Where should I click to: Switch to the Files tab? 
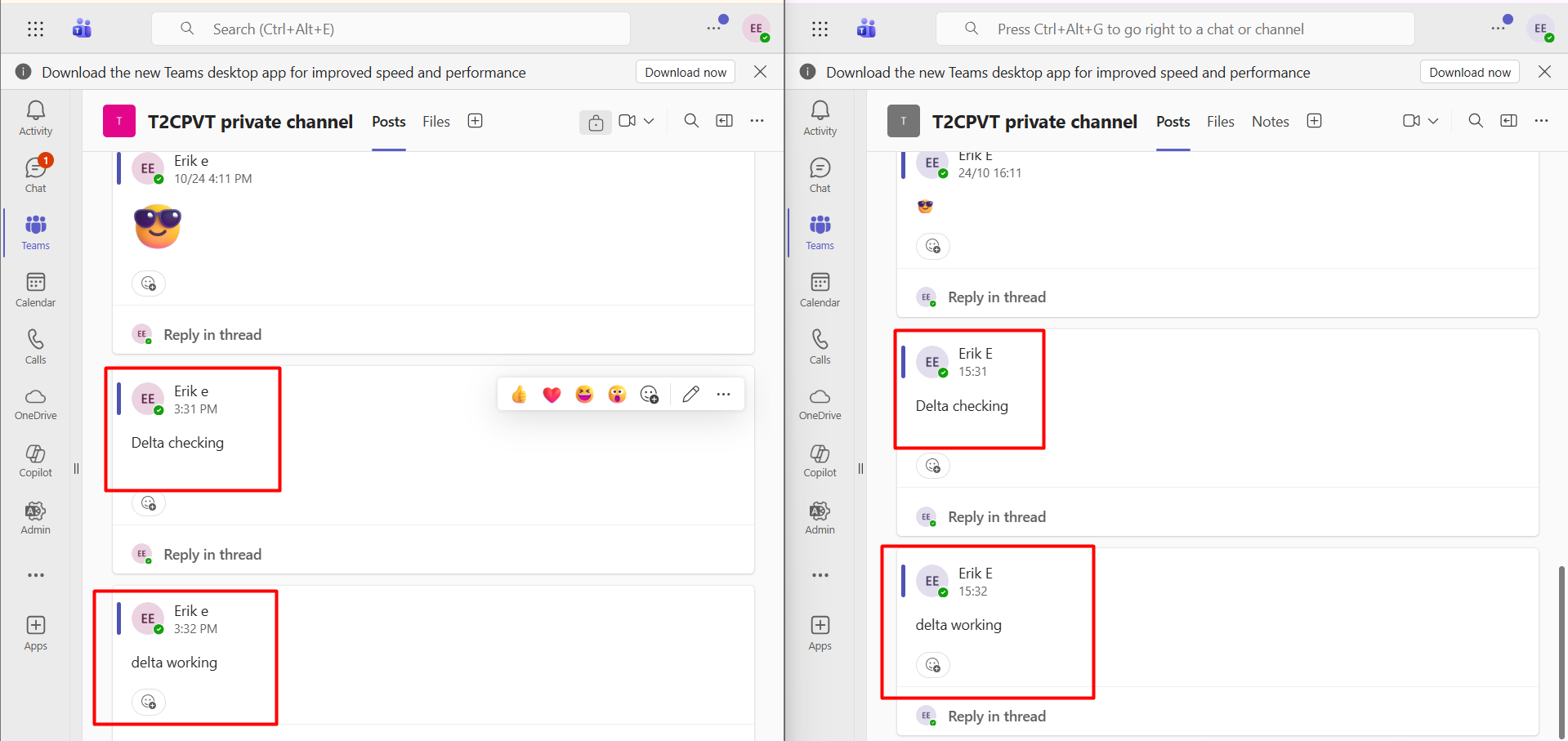pos(436,121)
